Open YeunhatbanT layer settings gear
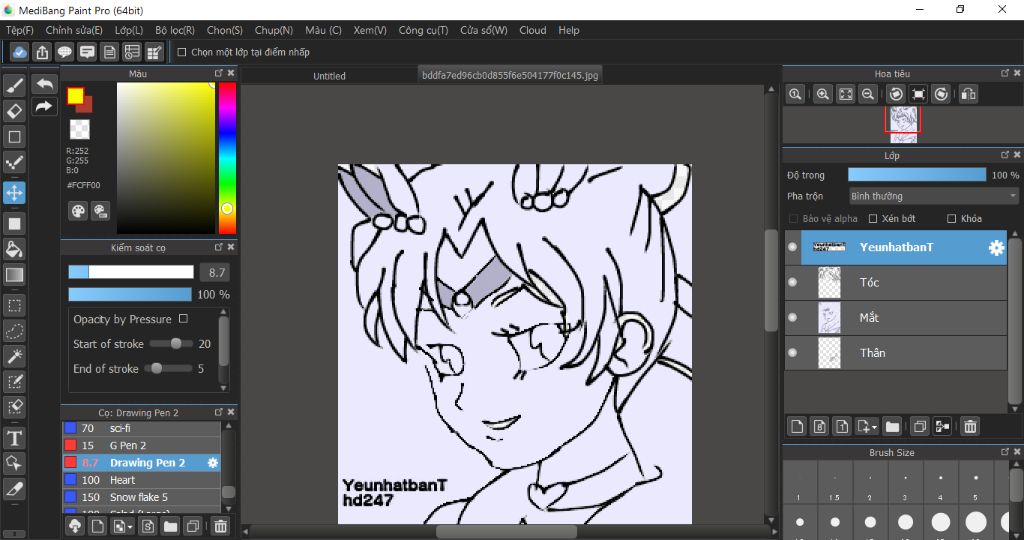1024x540 pixels. click(996, 247)
